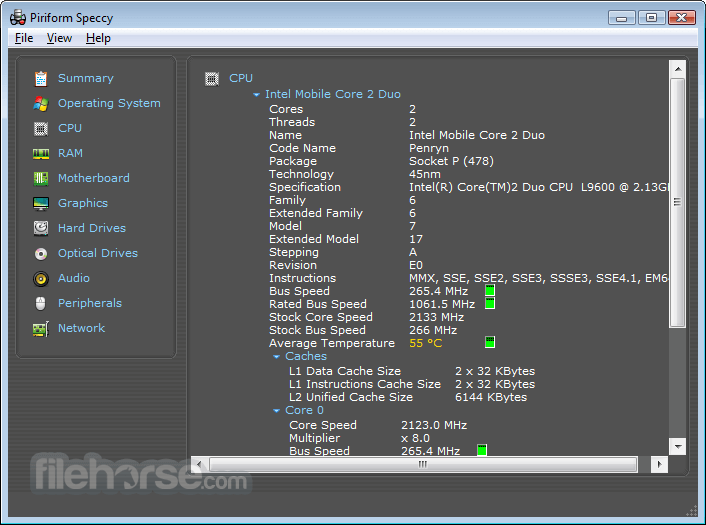Select the Technology value 45nm
Screen dimensions: 706x525
(x=425, y=174)
